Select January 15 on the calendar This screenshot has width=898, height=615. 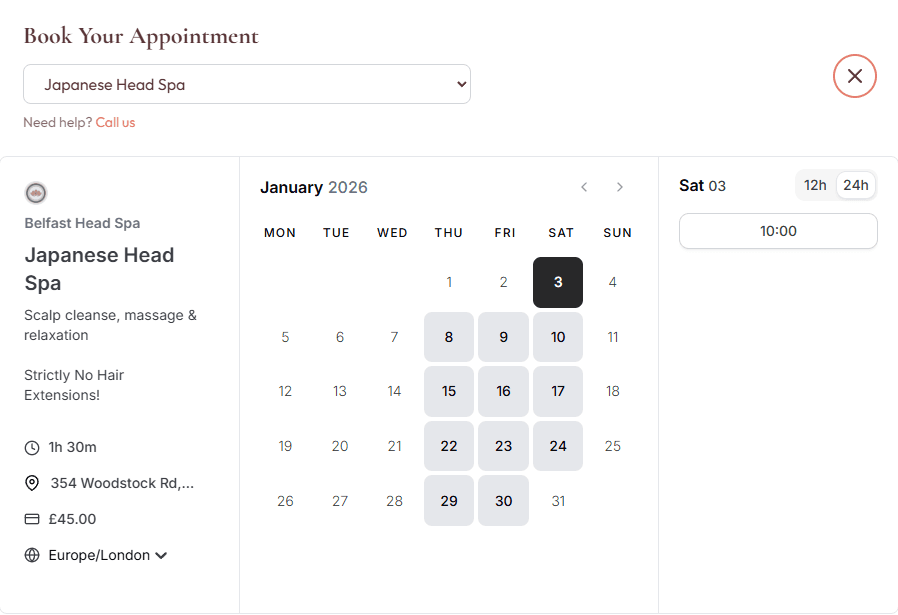click(449, 391)
